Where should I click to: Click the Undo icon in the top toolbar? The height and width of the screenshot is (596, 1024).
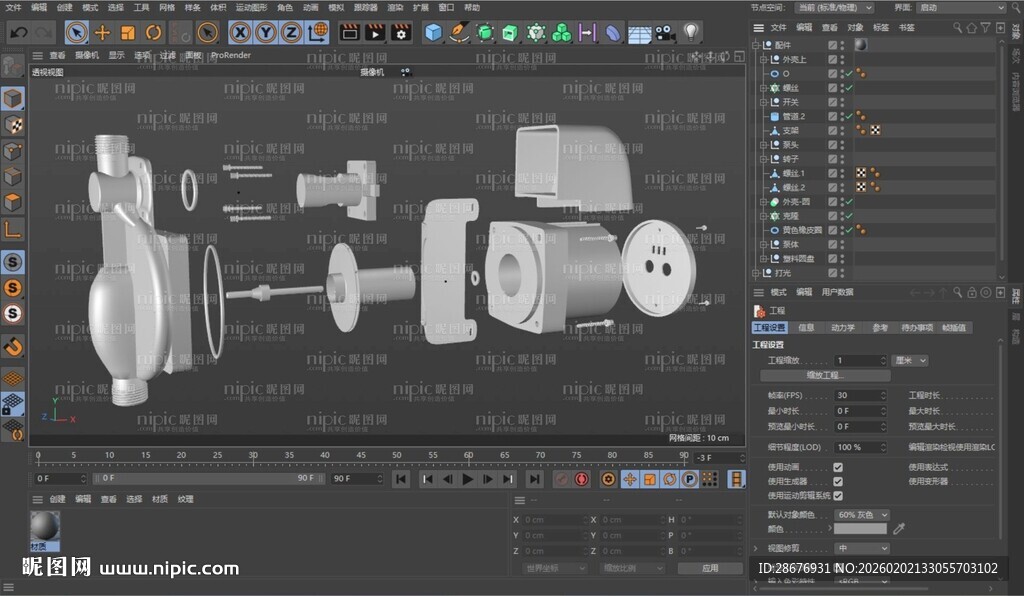pos(17,31)
